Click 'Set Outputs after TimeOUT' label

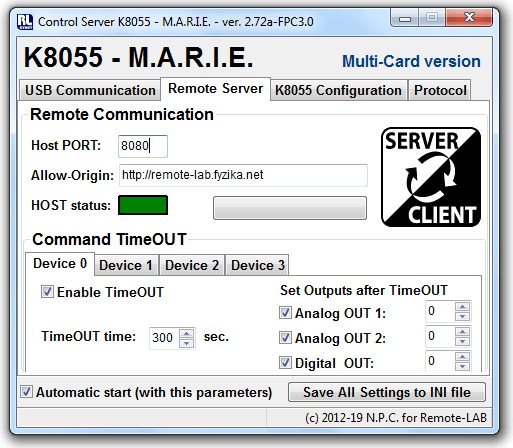(x=364, y=290)
